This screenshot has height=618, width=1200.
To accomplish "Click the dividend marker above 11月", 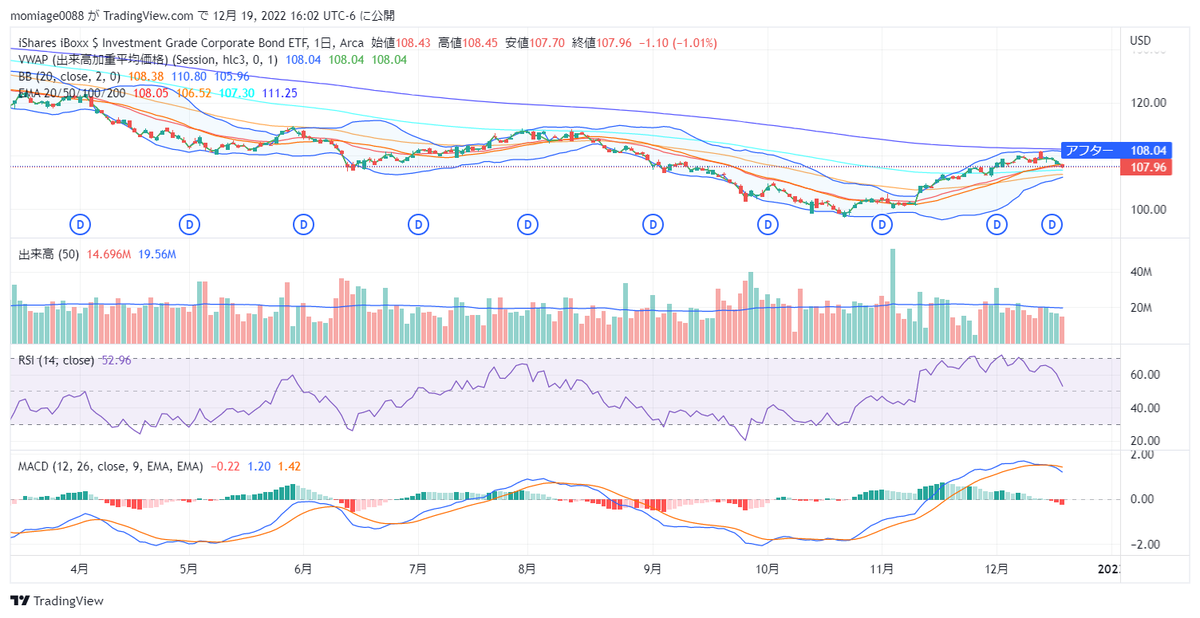I will pos(882,224).
